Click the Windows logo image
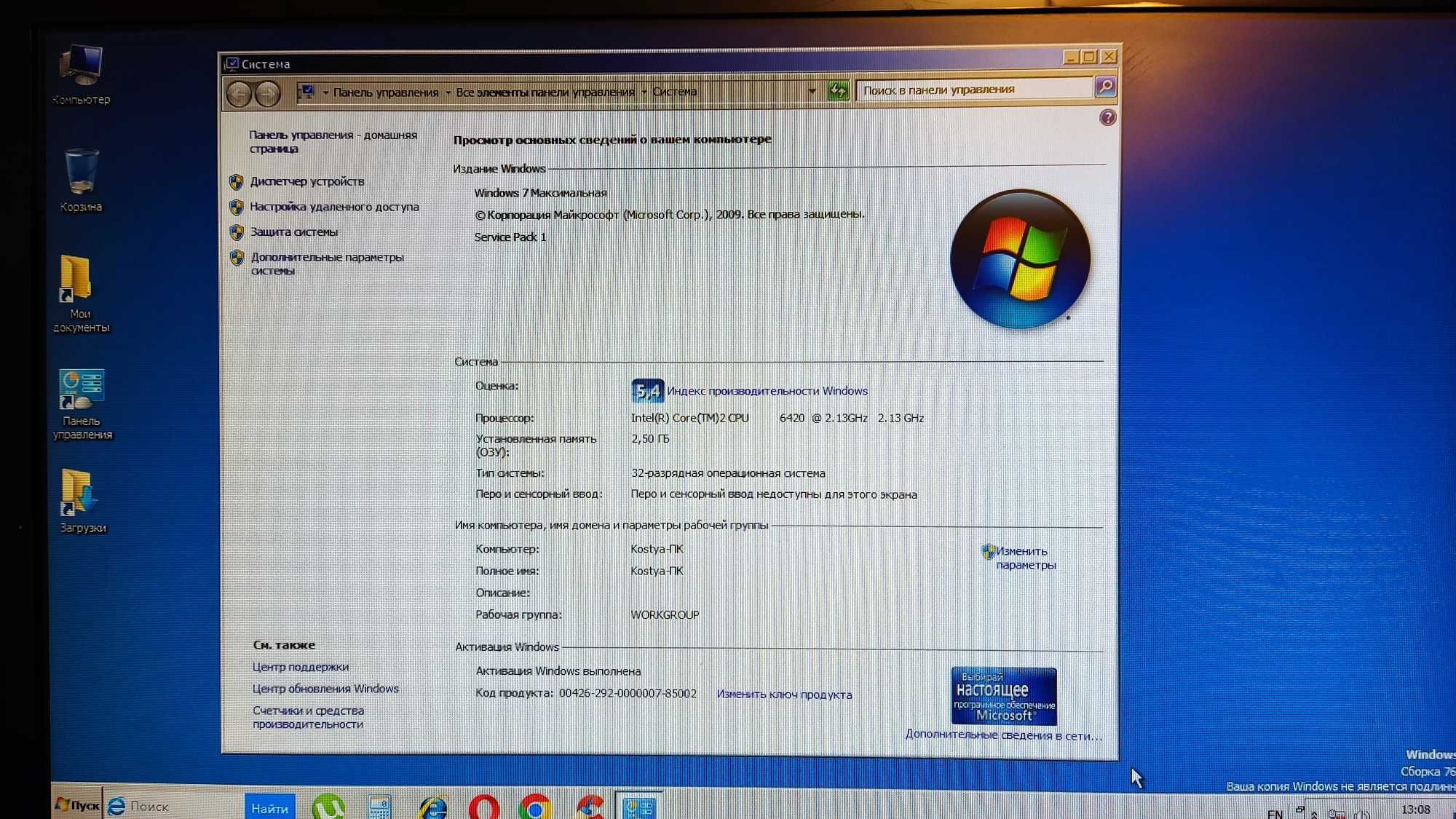 1021,259
